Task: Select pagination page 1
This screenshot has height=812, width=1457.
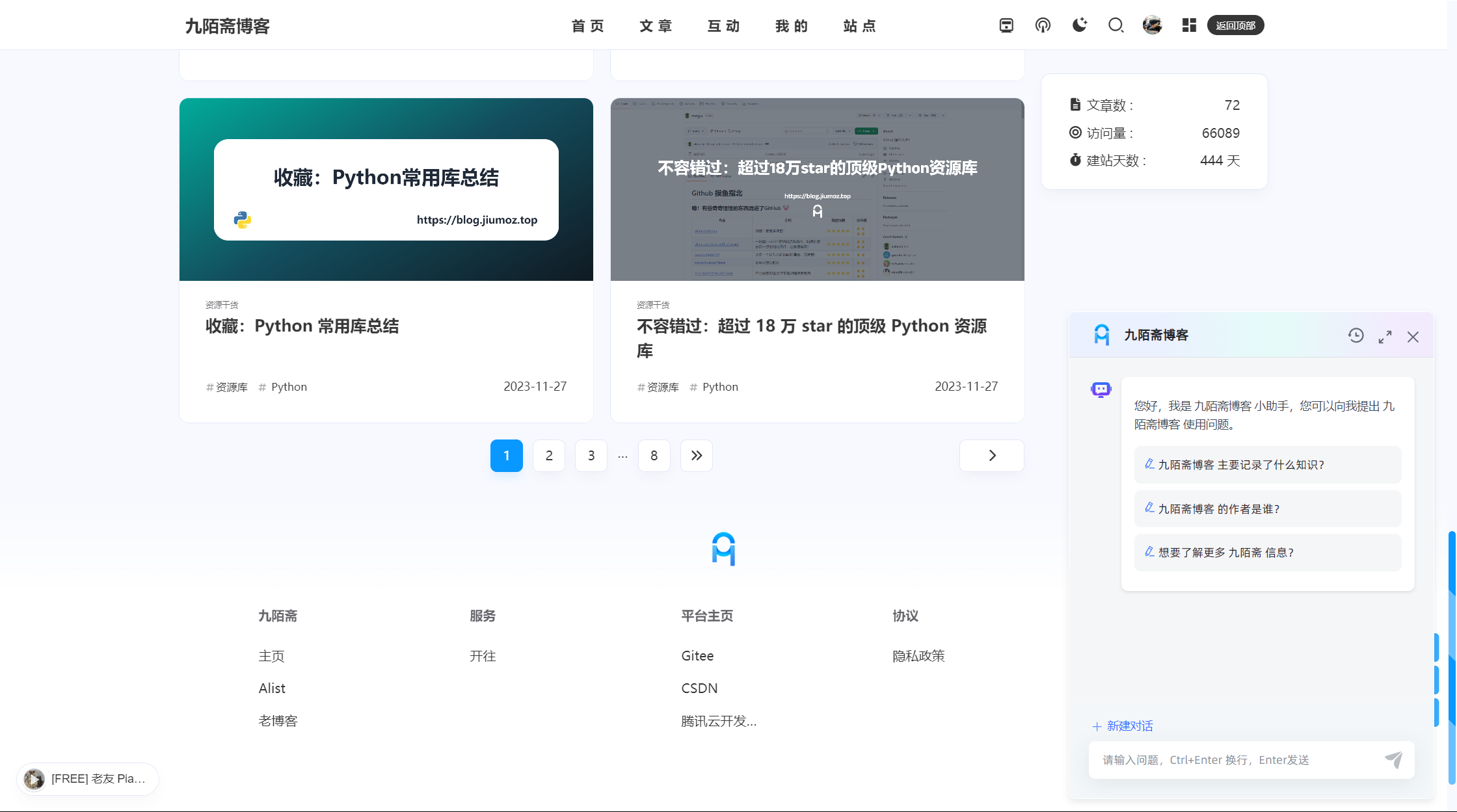Action: [x=507, y=456]
